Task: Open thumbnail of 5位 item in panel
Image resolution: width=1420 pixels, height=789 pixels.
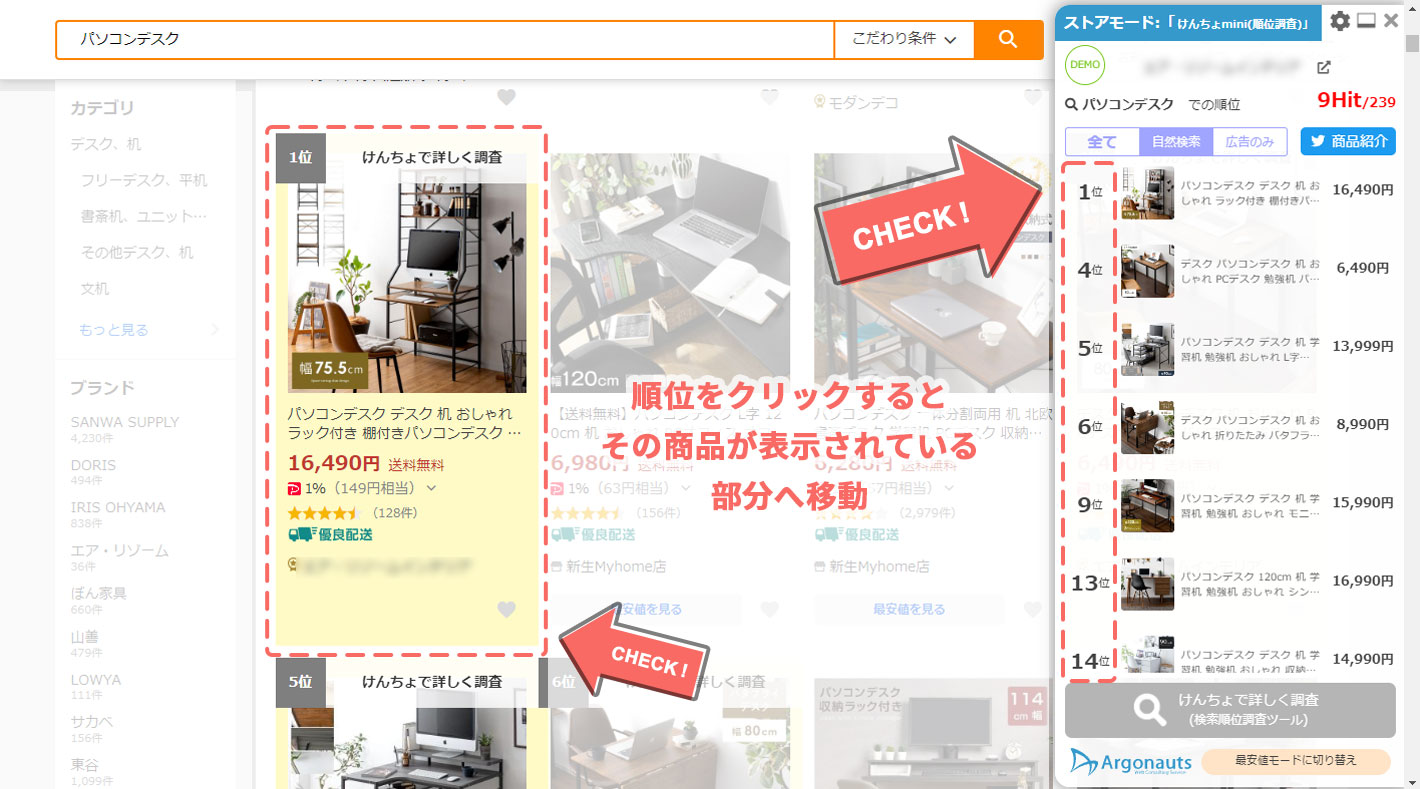Action: point(1147,349)
